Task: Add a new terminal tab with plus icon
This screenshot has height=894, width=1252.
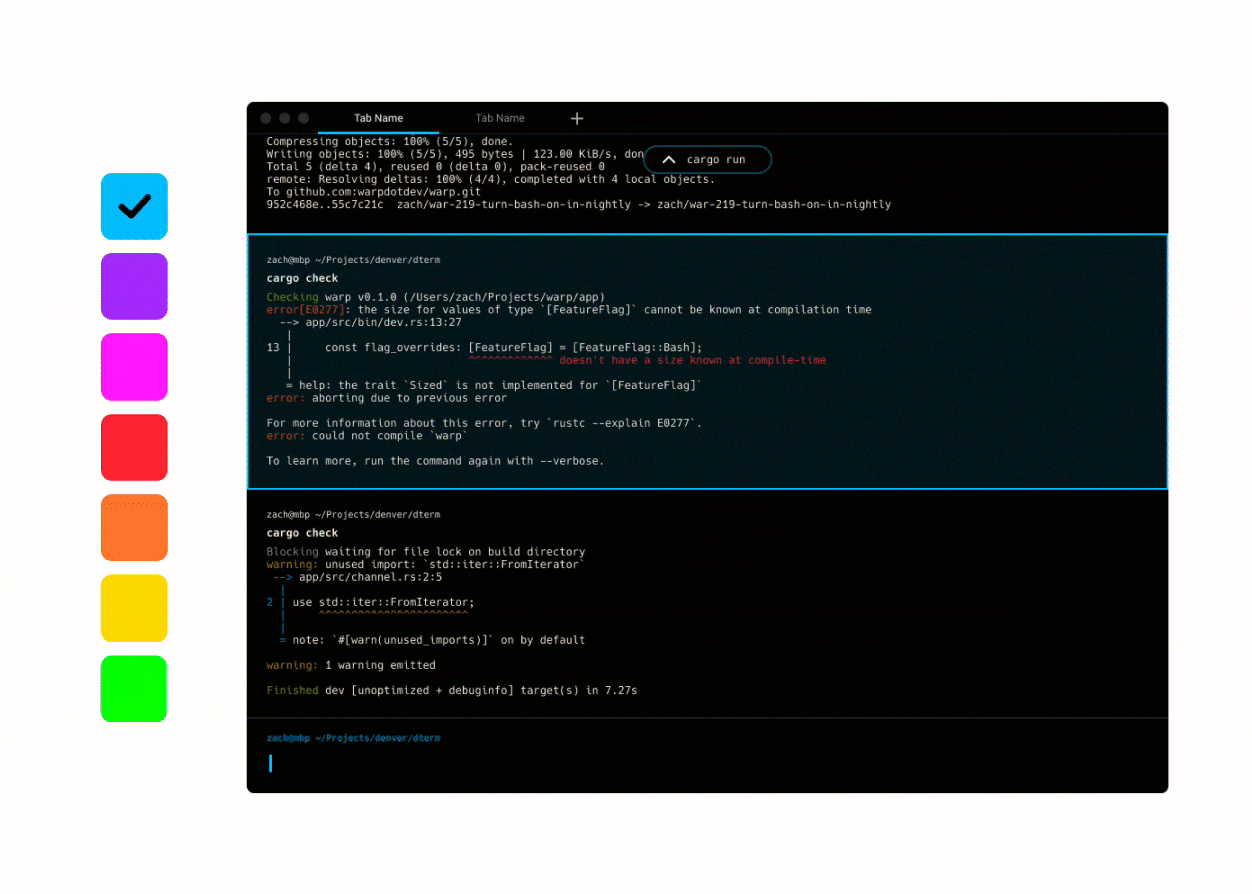Action: coord(577,118)
